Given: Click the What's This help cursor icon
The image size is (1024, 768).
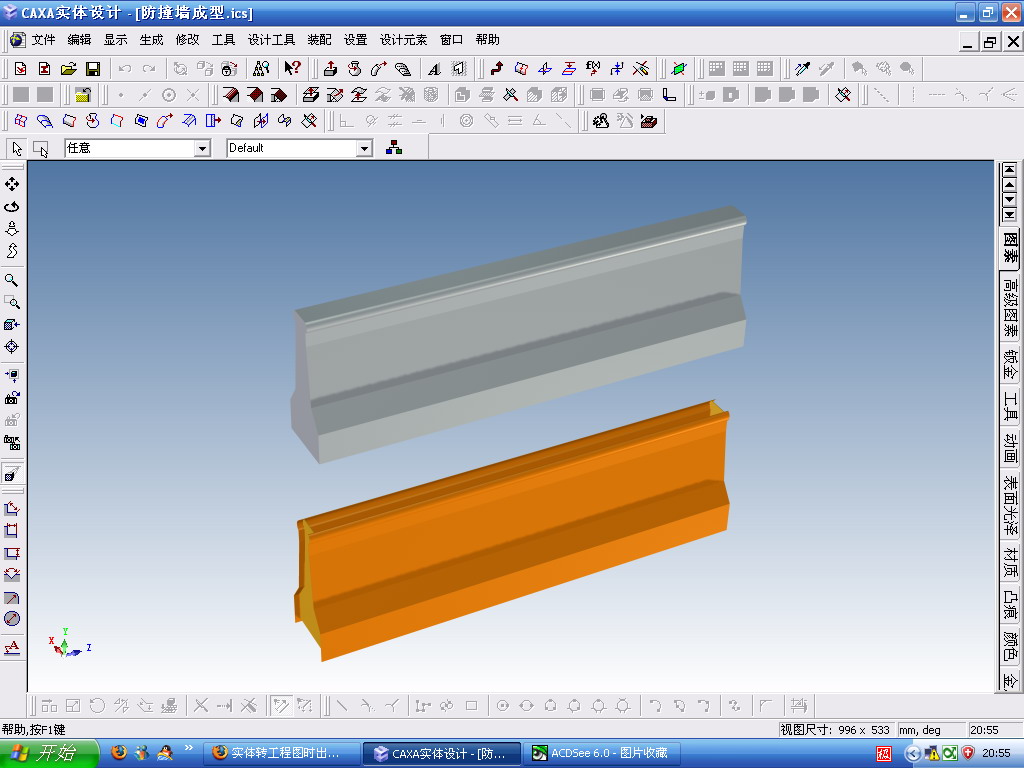Looking at the screenshot, I should click(x=293, y=68).
